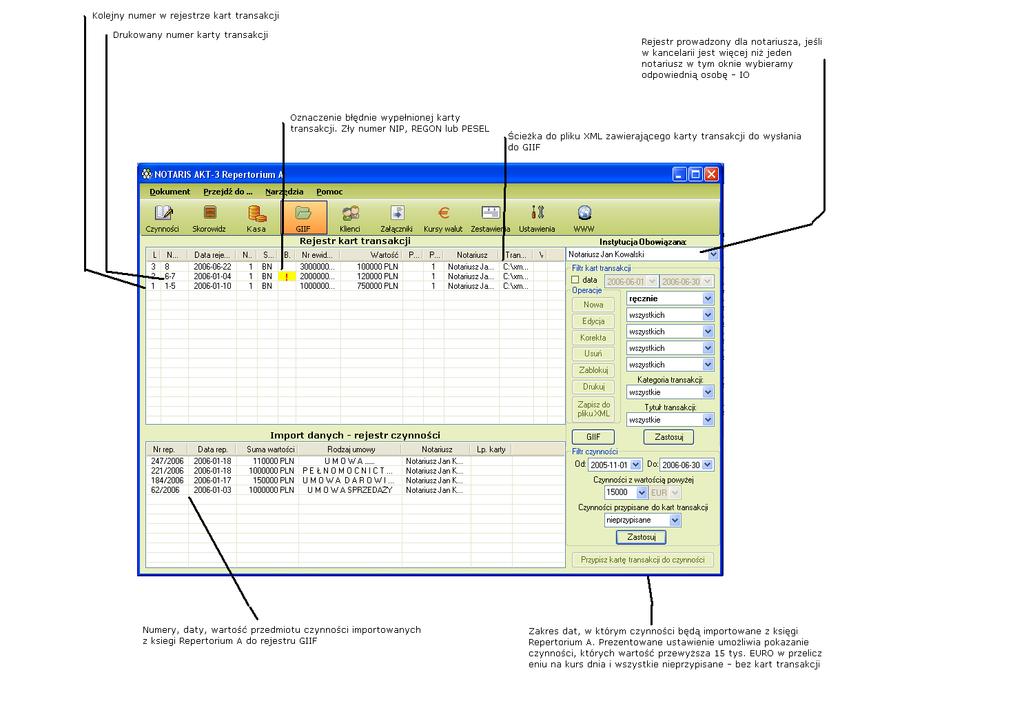Image resolution: width=1024 pixels, height=728 pixels.
Task: Click the Data rep. column header
Action: point(212,449)
